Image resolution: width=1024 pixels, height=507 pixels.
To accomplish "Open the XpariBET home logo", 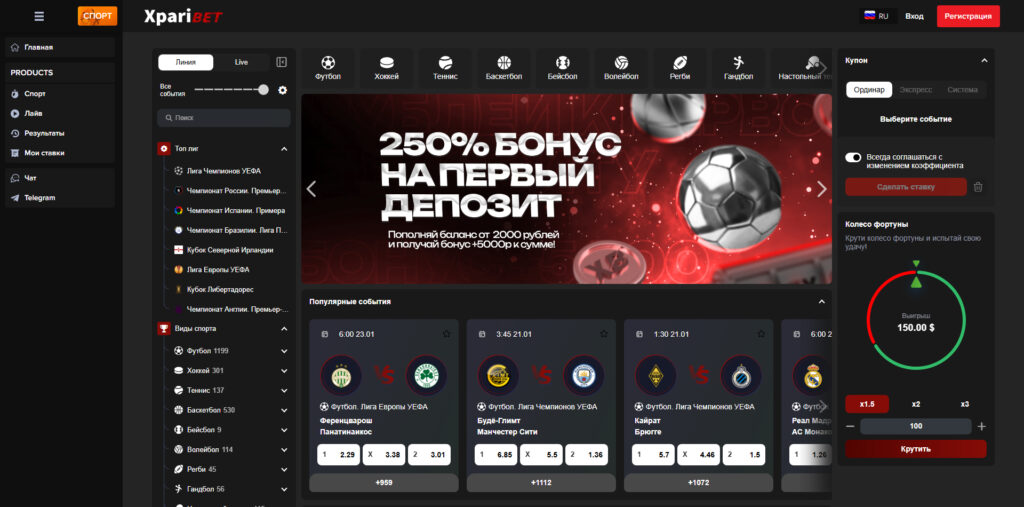I will click(x=184, y=16).
